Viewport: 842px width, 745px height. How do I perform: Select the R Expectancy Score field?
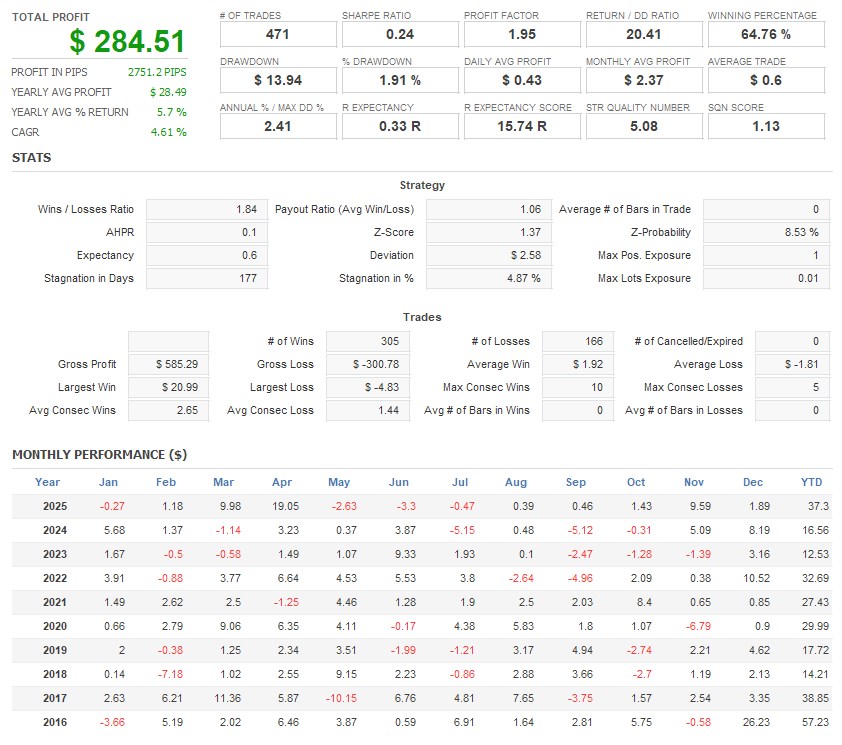[x=521, y=127]
